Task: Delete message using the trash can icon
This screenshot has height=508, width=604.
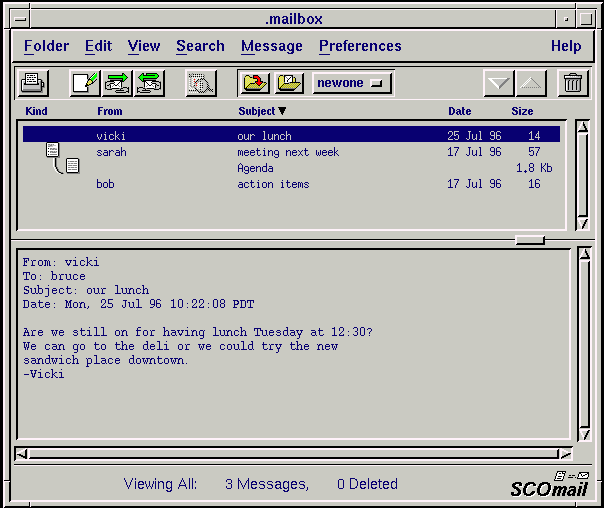Action: [573, 83]
